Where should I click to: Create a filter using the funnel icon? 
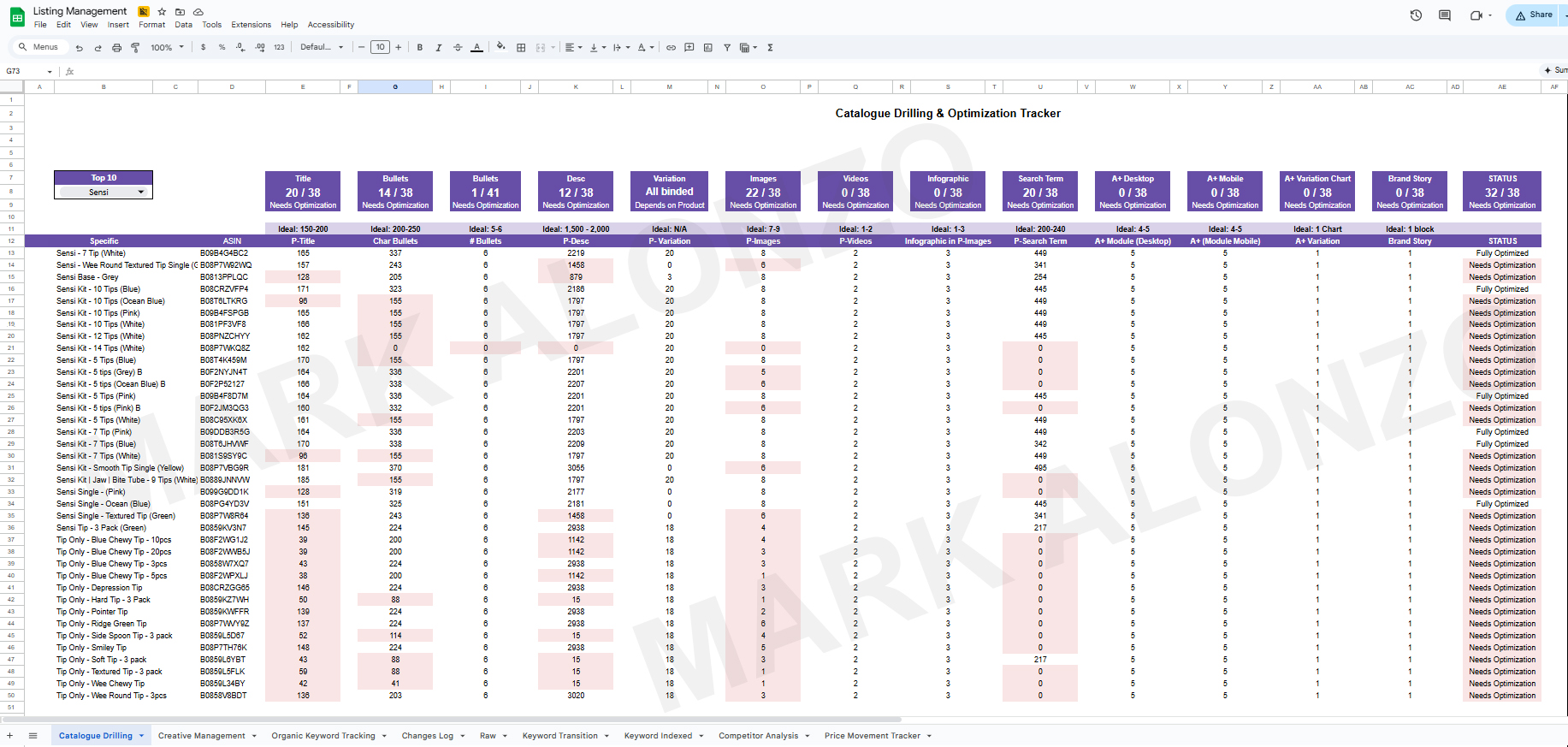coord(727,48)
